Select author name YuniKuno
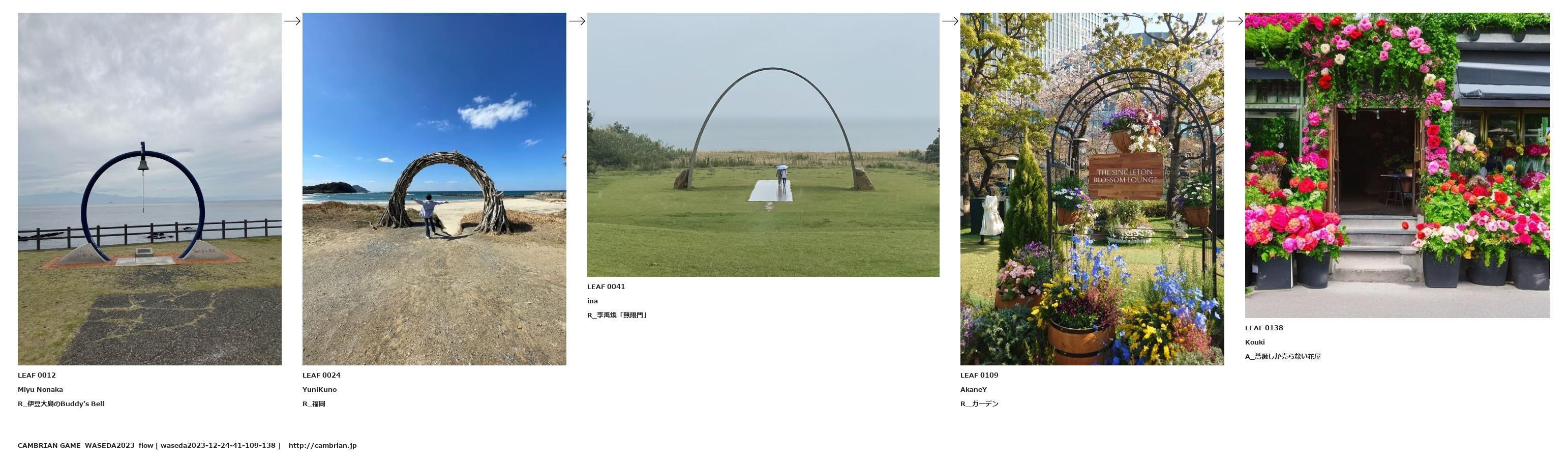 pos(320,390)
